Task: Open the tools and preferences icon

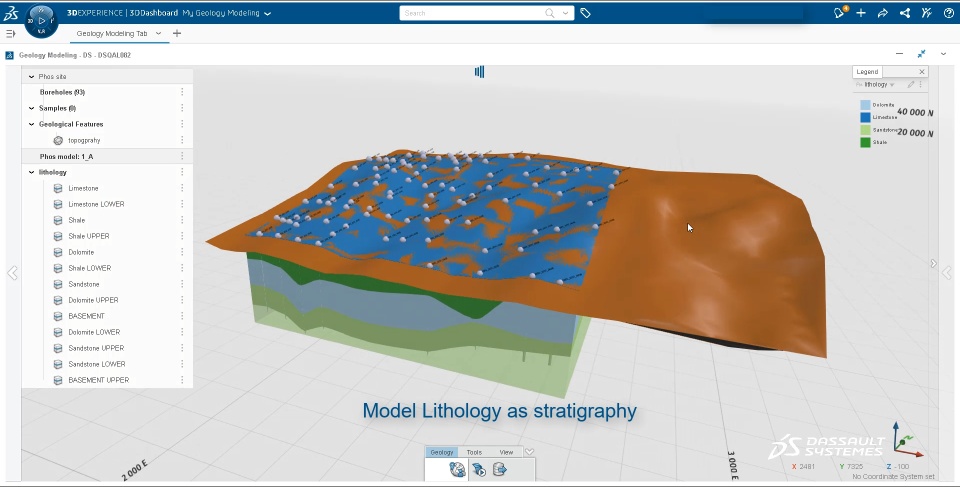Action: pos(926,13)
